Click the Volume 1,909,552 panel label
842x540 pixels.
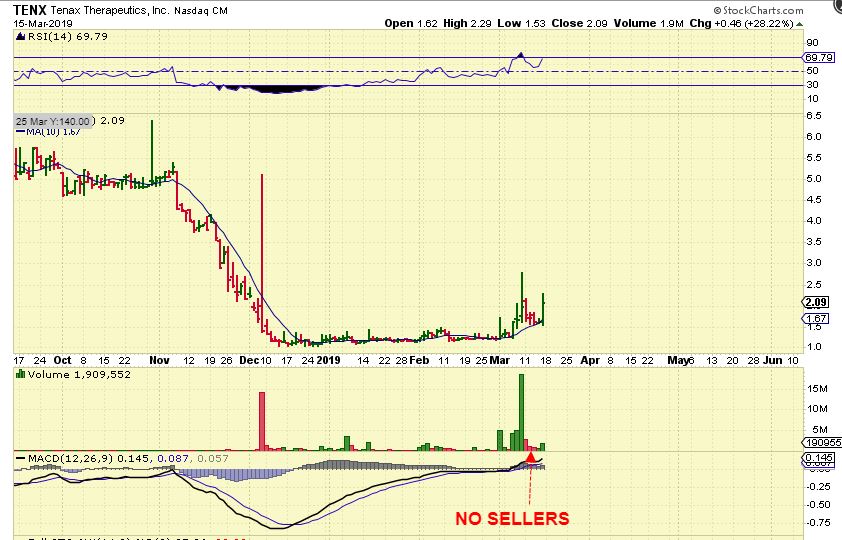coord(79,374)
